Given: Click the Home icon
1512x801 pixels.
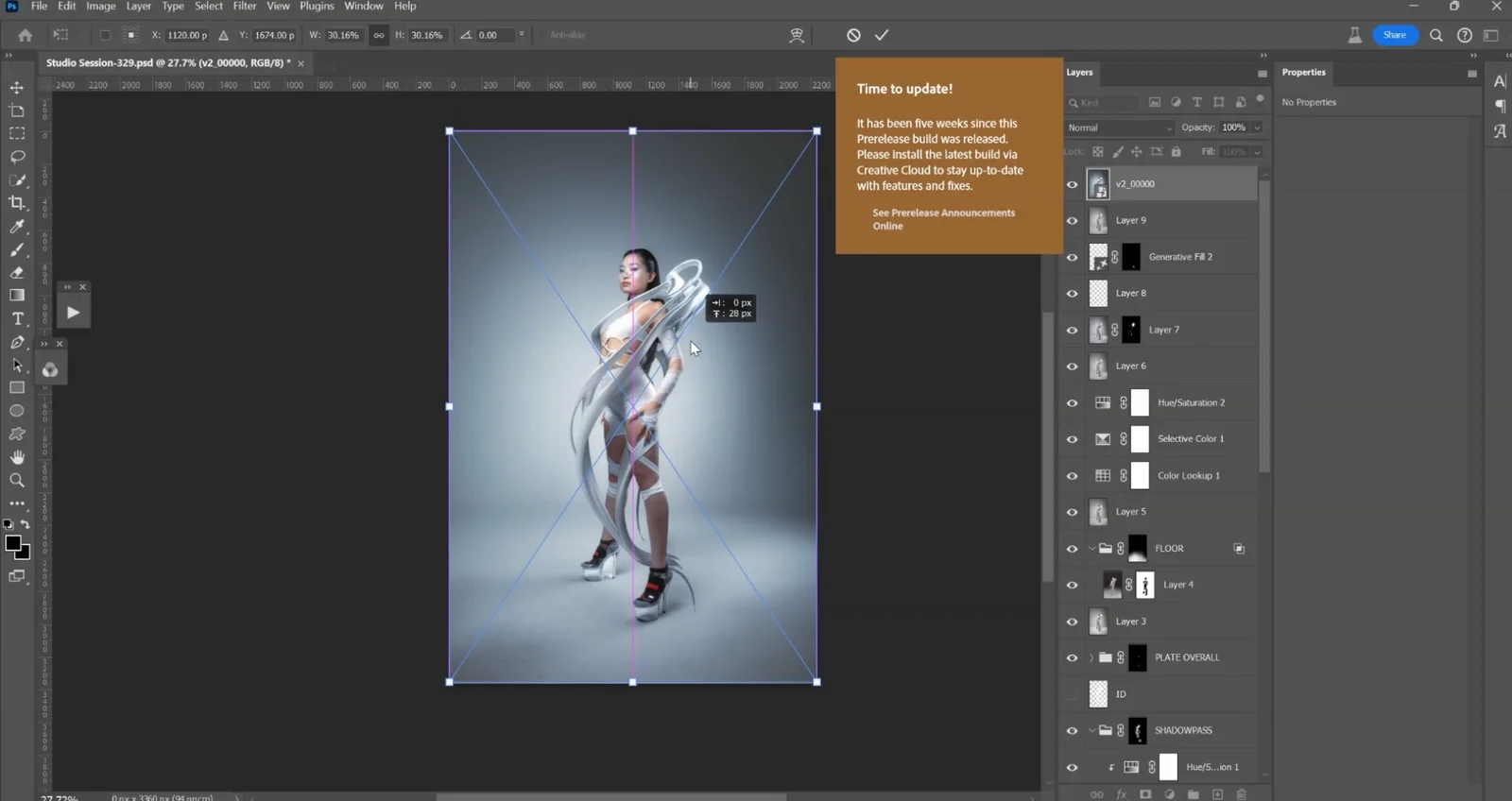Looking at the screenshot, I should coord(26,35).
